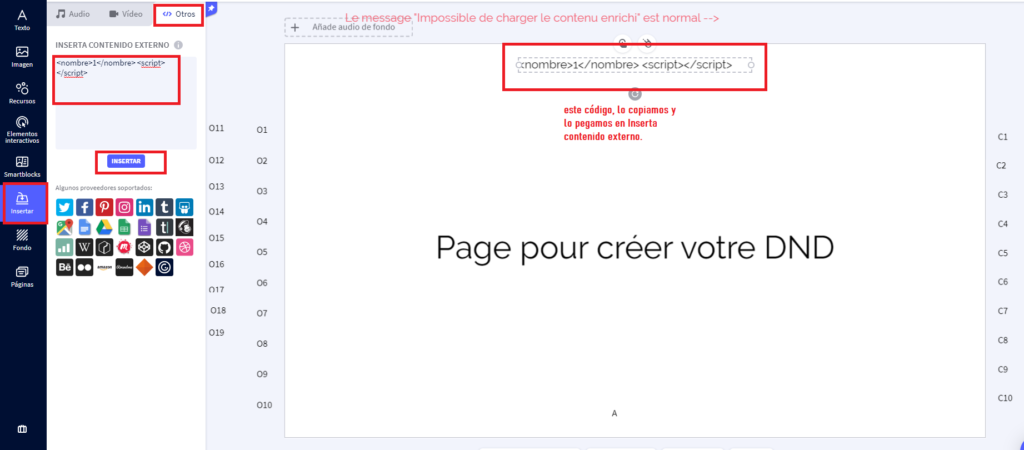Click Añade audio de fondo button
This screenshot has height=450, width=1024.
click(x=347, y=27)
